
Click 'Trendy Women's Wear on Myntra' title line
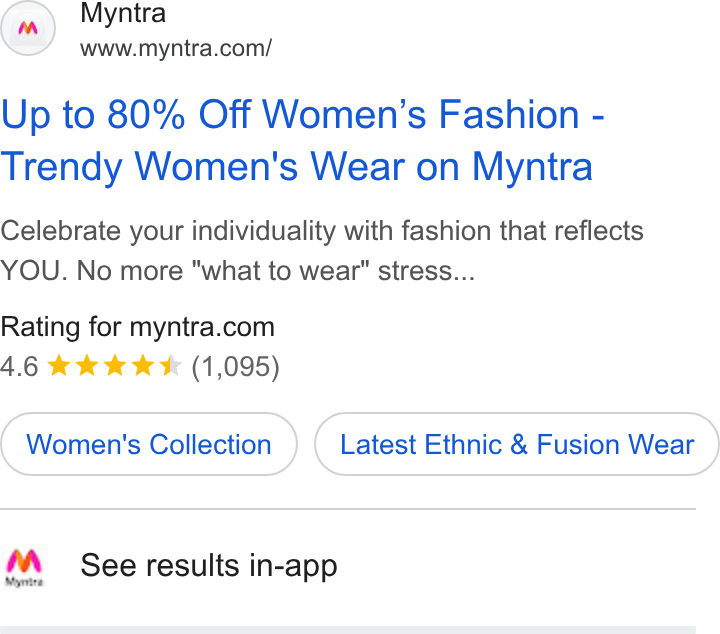[297, 167]
